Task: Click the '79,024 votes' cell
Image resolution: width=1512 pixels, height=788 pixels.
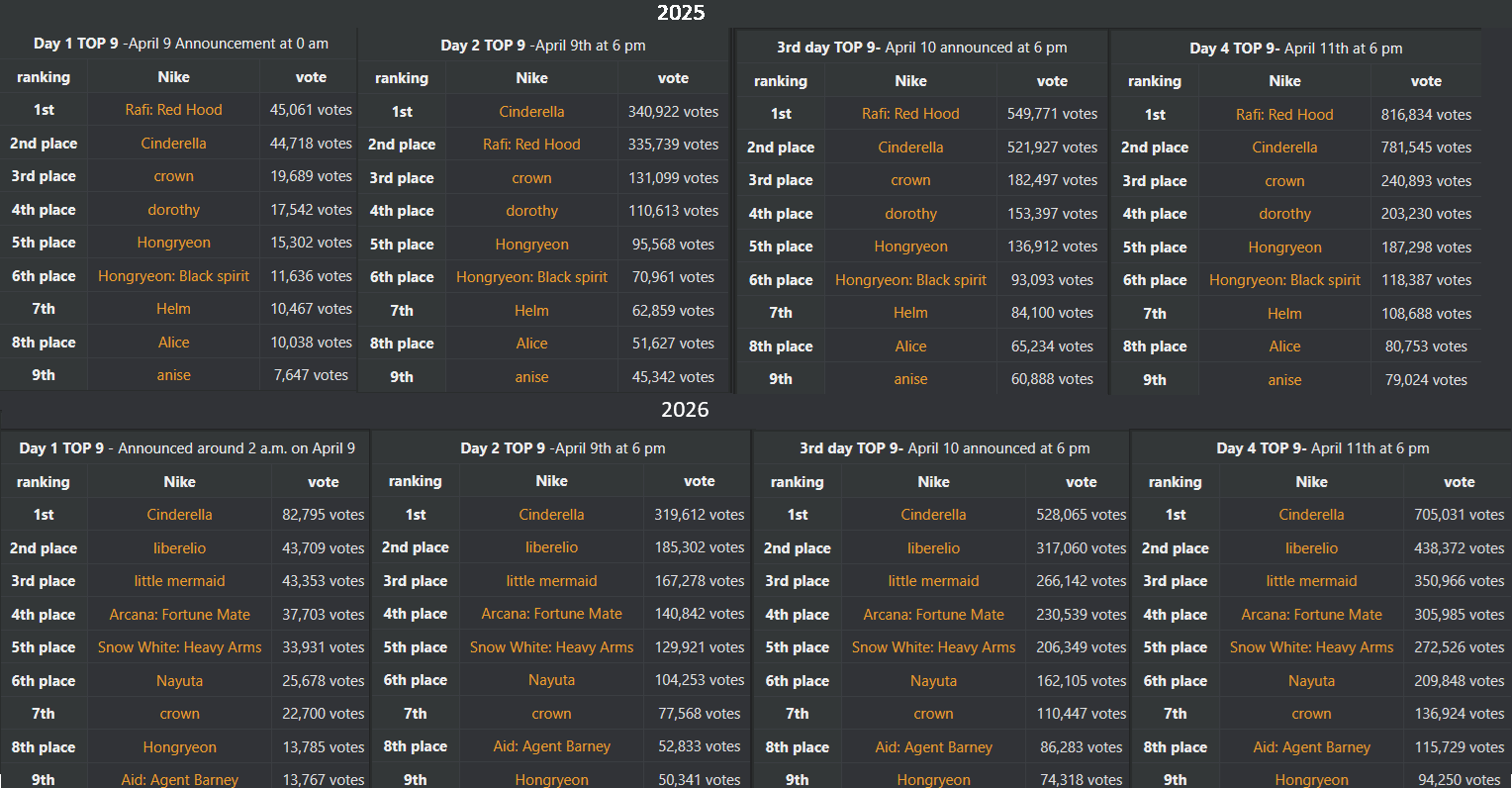Action: coord(1426,380)
